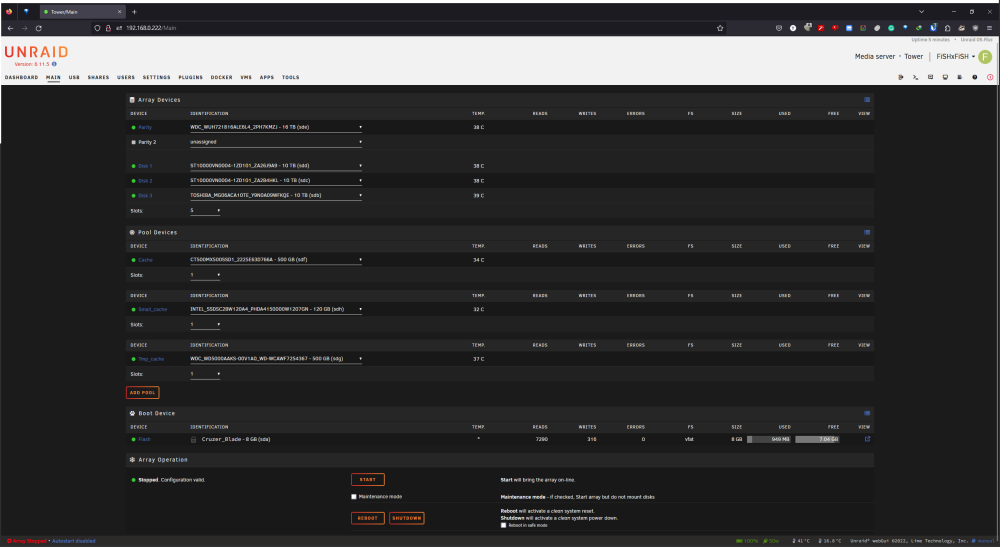Open the Tmp_cache WDC device dropdown
1000x547 pixels.
[x=276, y=358]
